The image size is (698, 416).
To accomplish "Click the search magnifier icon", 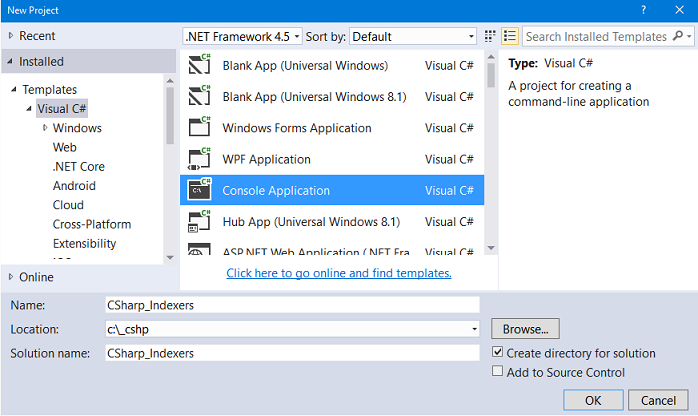I will coord(678,36).
